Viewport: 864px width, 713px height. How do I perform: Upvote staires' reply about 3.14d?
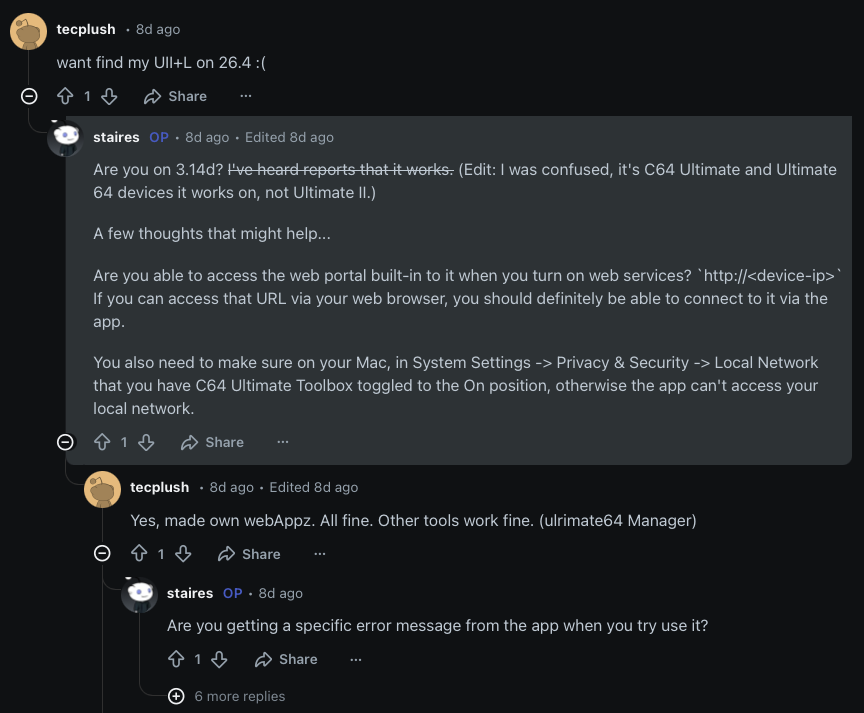(102, 442)
